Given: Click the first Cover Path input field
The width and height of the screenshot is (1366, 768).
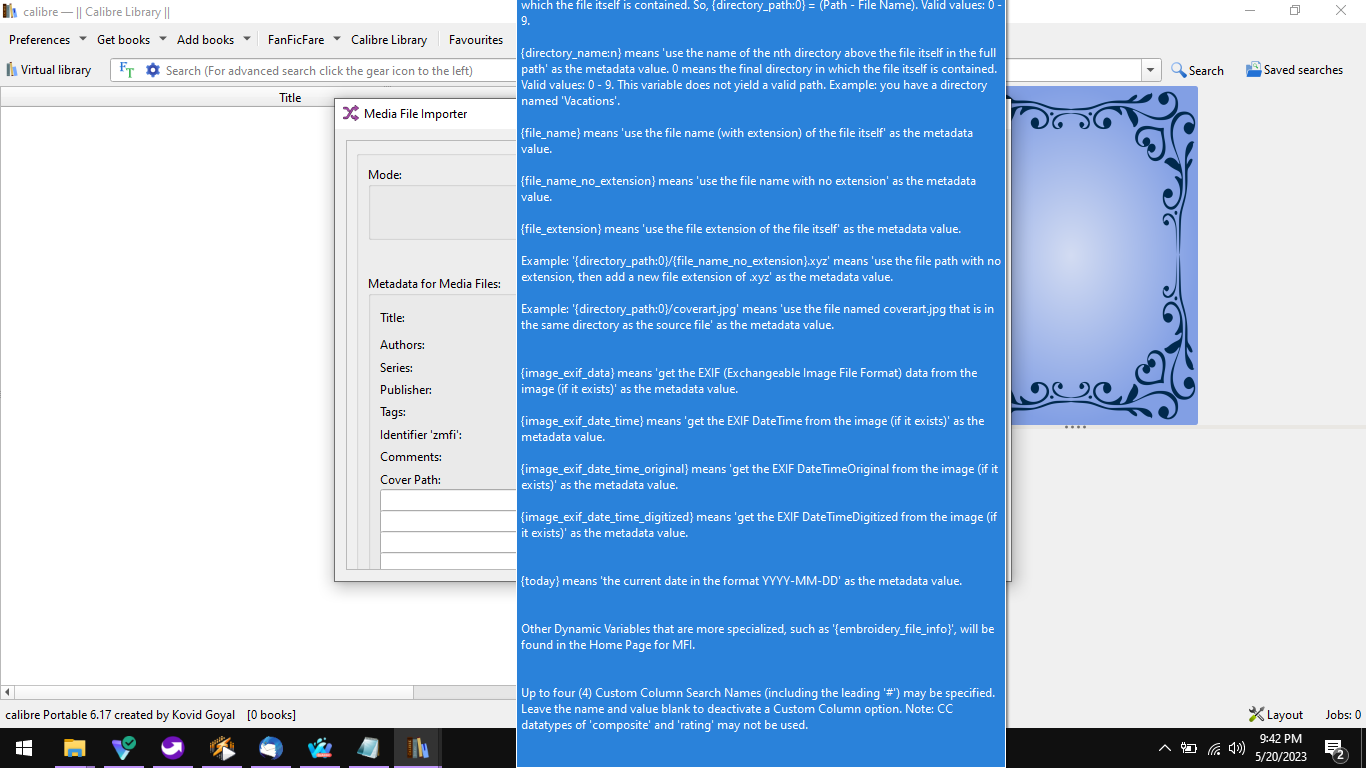Looking at the screenshot, I should pyautogui.click(x=448, y=500).
